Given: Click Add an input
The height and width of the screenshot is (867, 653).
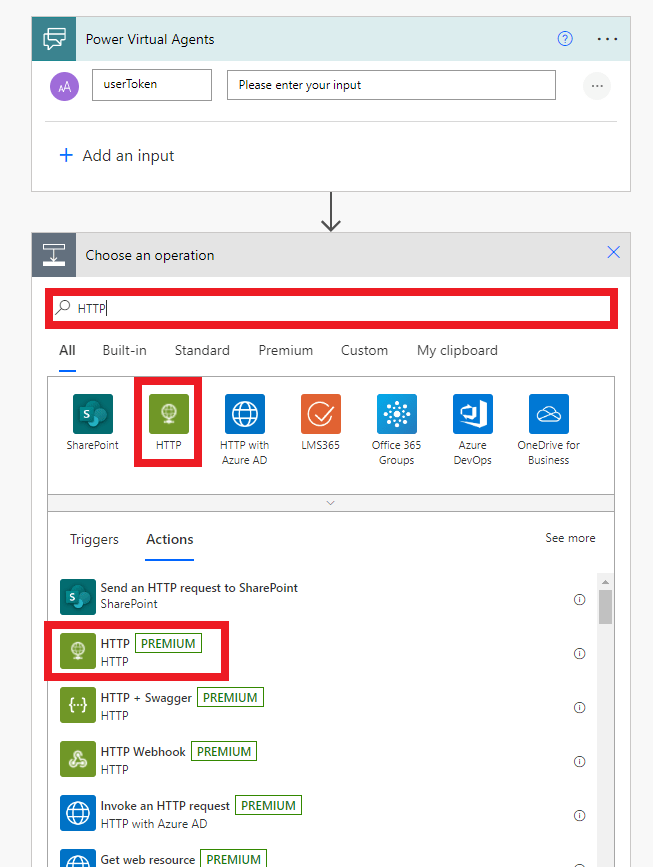Looking at the screenshot, I should (117, 156).
